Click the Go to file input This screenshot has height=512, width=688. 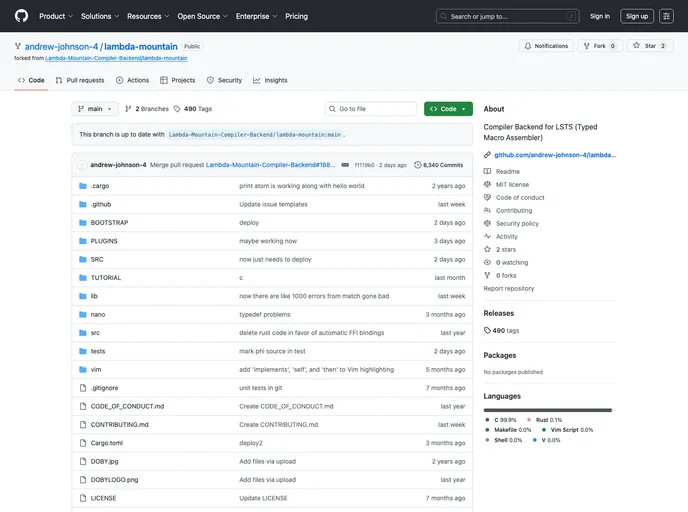(371, 109)
